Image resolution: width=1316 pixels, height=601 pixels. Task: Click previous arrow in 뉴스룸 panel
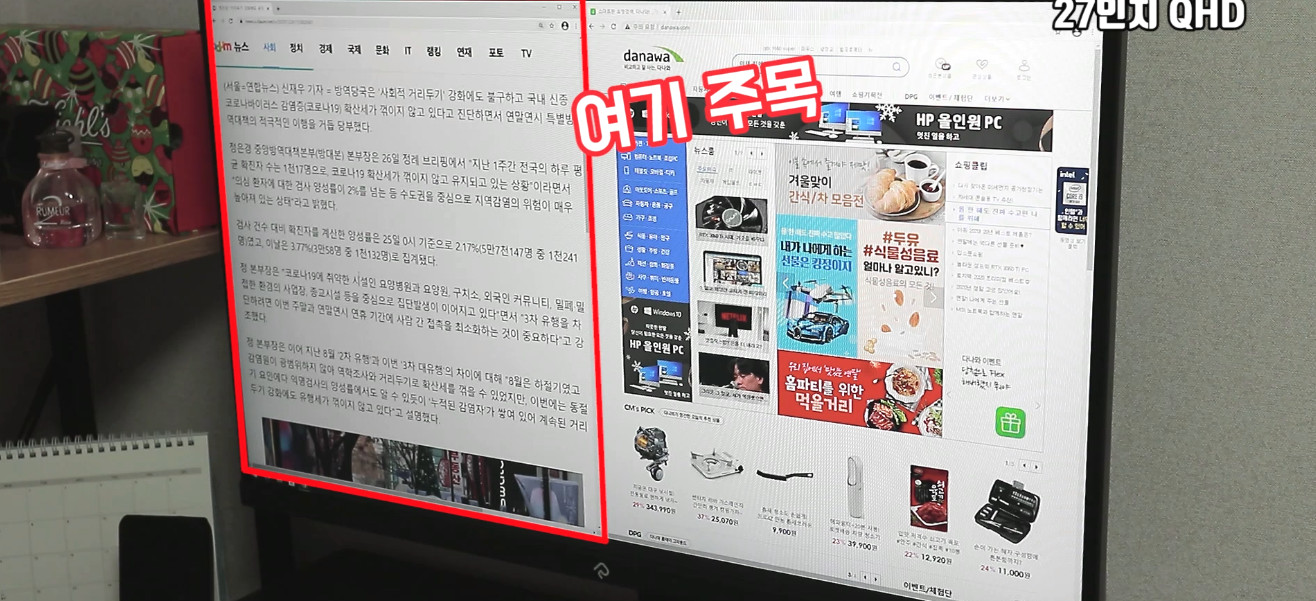pyautogui.click(x=751, y=154)
